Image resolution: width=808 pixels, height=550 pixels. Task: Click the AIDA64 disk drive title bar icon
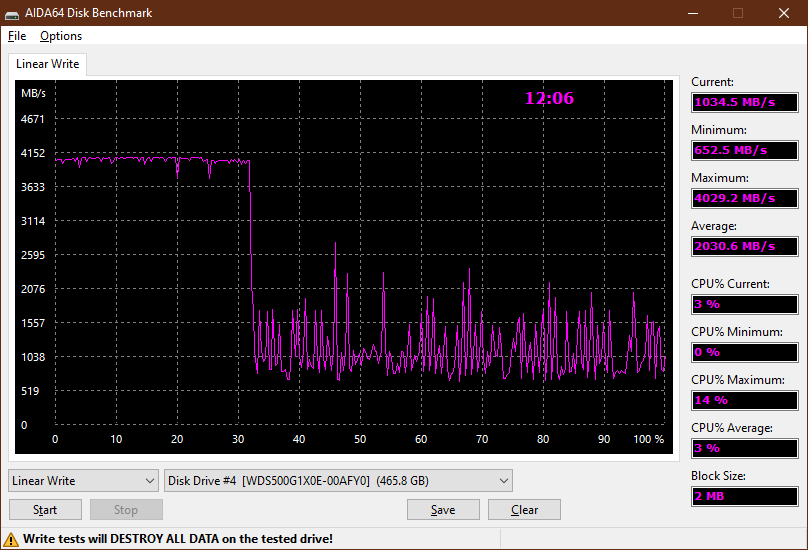12,13
